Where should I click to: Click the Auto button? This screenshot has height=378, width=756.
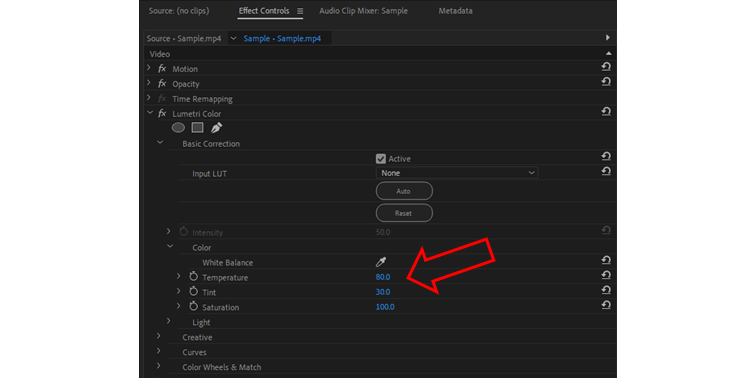[x=404, y=191]
